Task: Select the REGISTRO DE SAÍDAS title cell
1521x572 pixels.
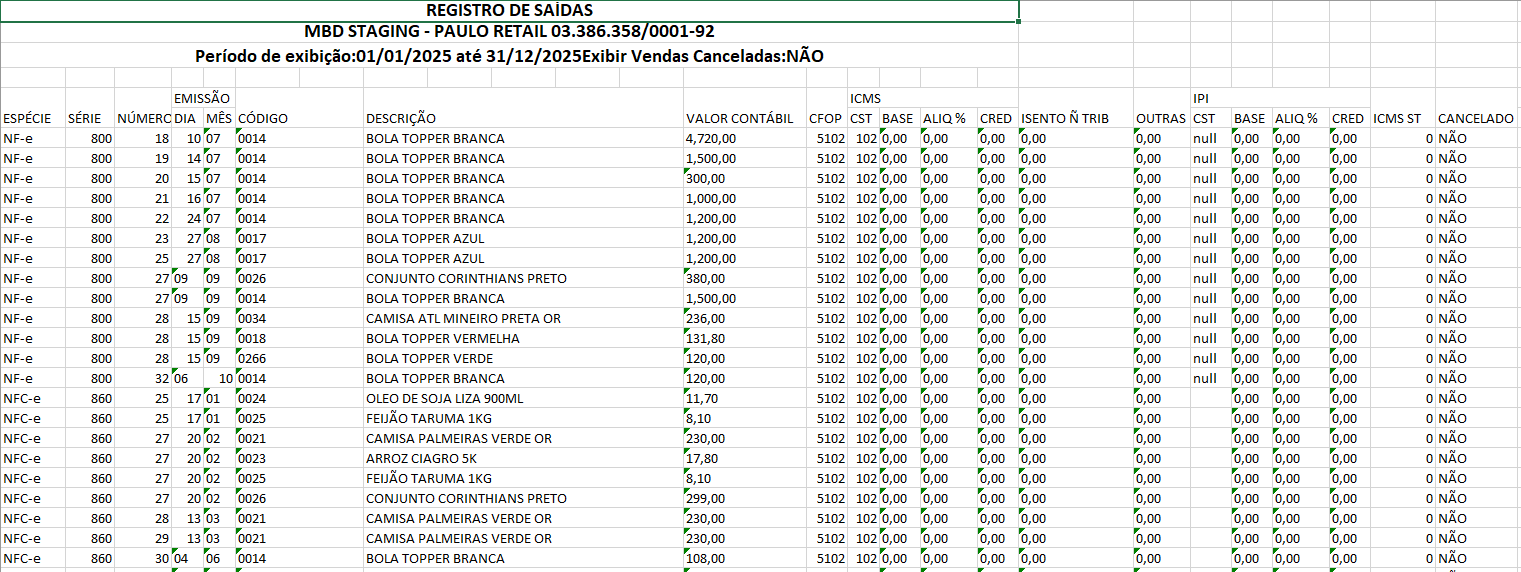Action: coord(509,11)
